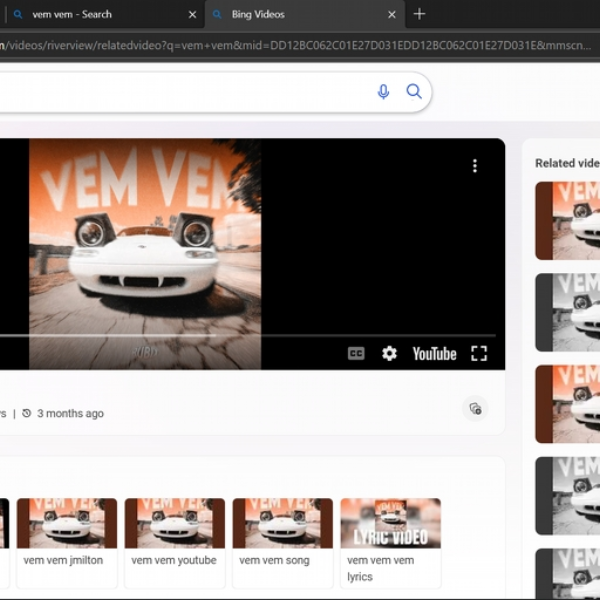The width and height of the screenshot is (600, 600).
Task: Select 'vem vem song' suggestion card
Action: tap(283, 543)
